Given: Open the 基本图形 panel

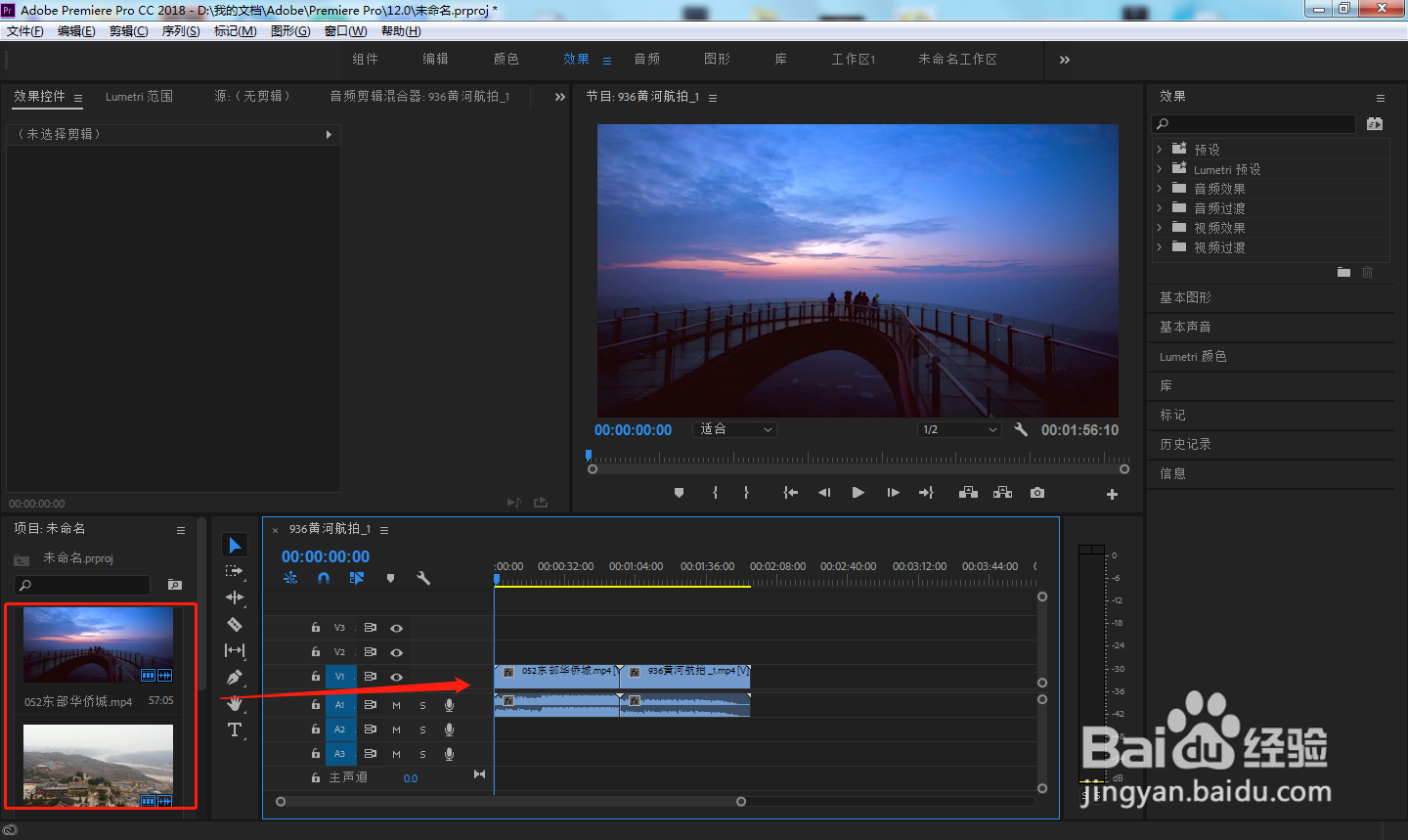Looking at the screenshot, I should pyautogui.click(x=1185, y=297).
